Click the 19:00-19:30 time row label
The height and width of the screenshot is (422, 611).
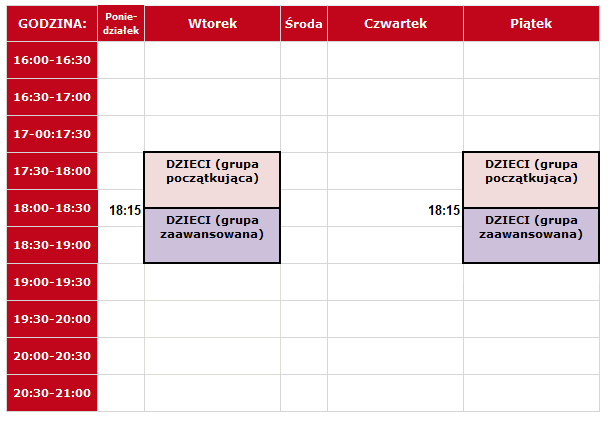click(x=52, y=282)
